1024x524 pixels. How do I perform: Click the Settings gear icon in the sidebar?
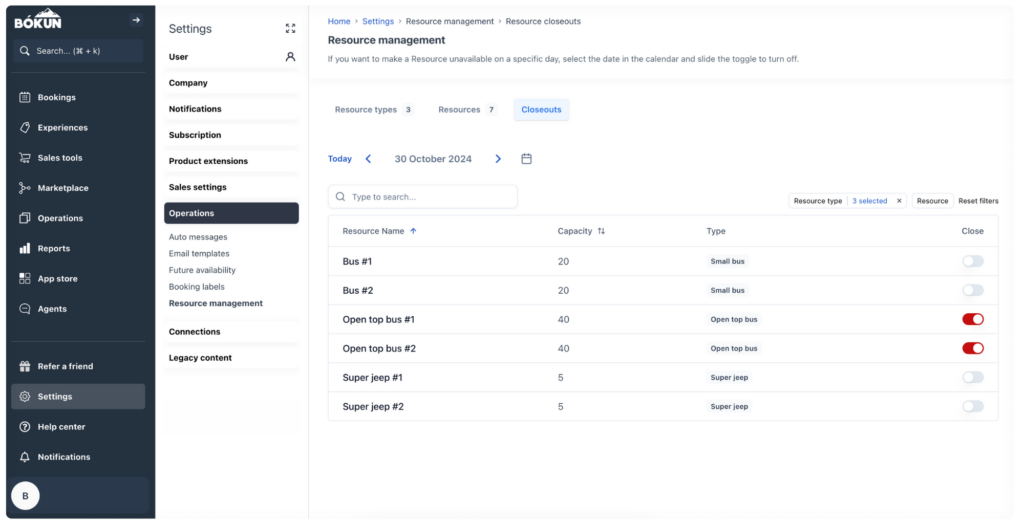coord(25,397)
